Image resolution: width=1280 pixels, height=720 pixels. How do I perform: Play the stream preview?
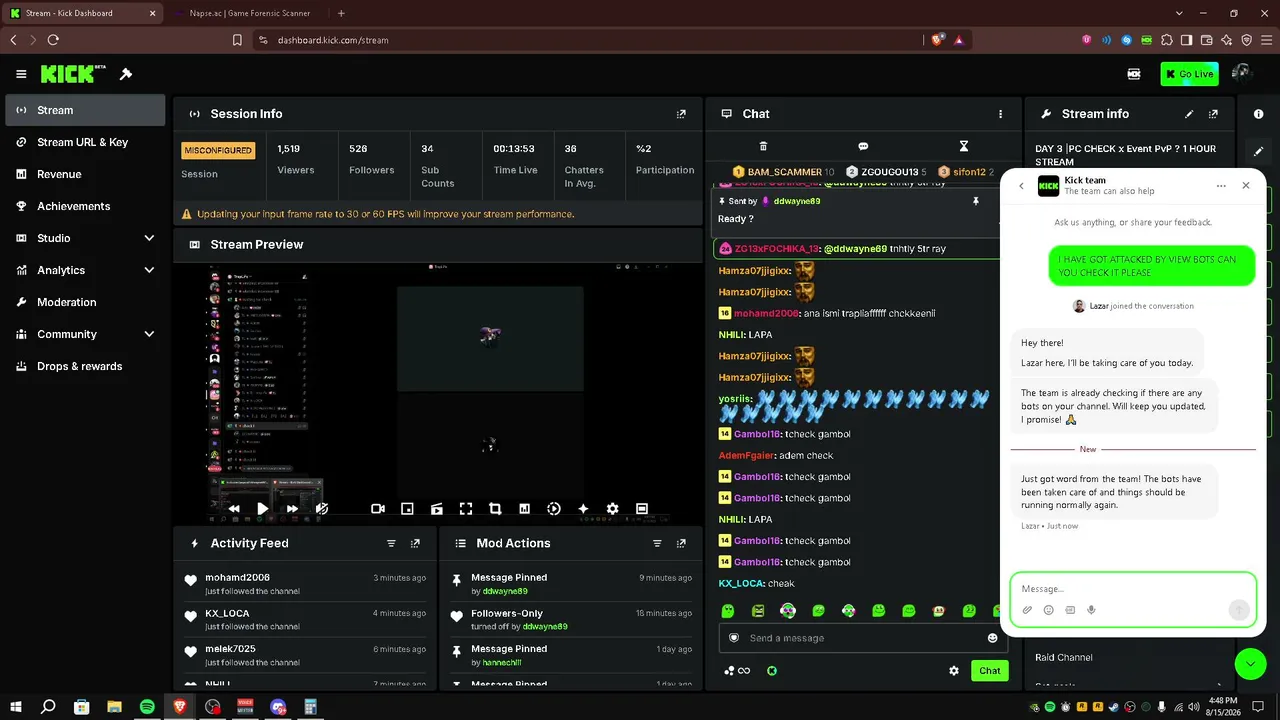[x=262, y=509]
